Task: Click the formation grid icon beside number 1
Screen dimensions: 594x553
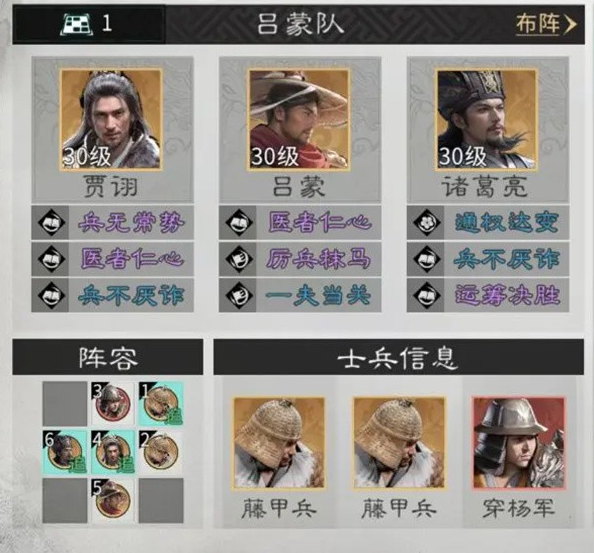Action: coord(76,24)
